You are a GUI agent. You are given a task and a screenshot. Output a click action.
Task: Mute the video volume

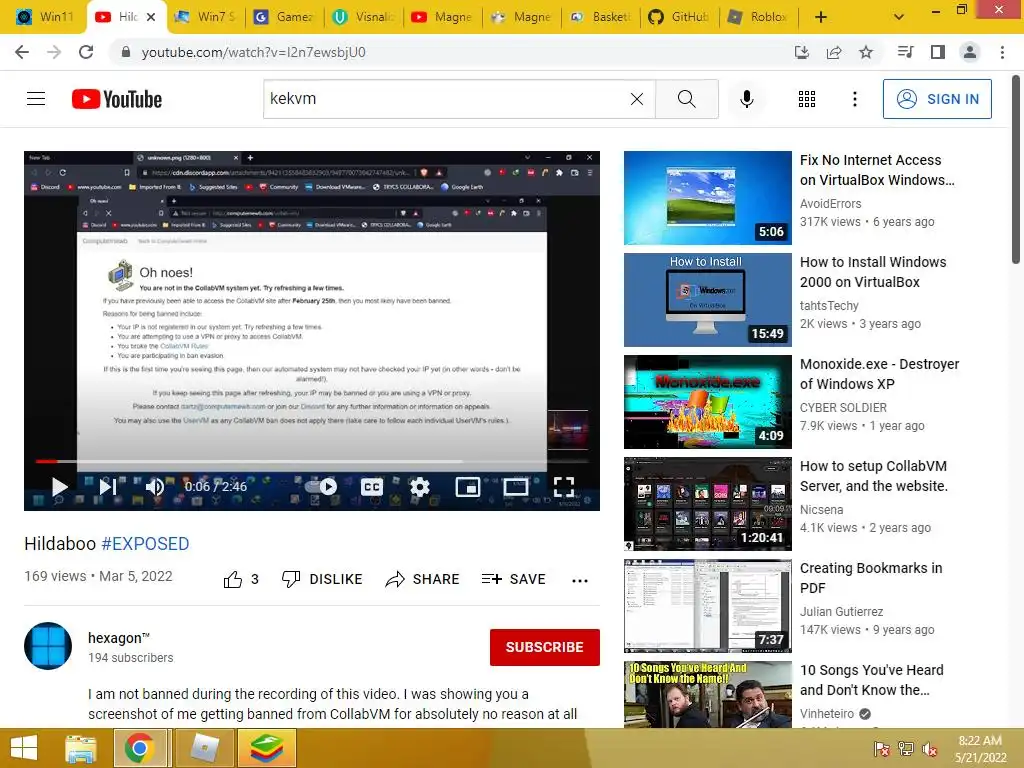point(155,487)
